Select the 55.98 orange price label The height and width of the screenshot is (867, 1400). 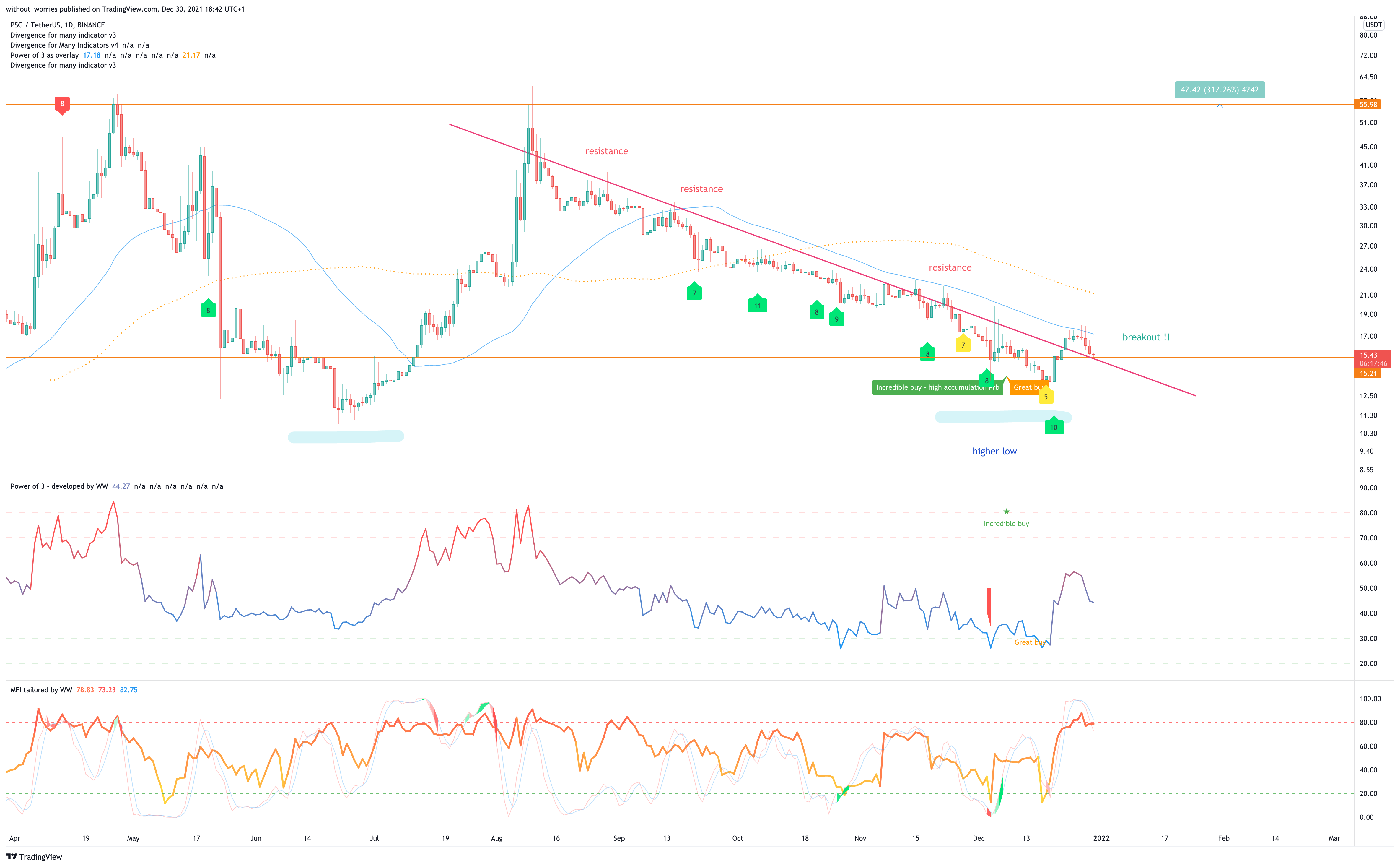point(1367,104)
